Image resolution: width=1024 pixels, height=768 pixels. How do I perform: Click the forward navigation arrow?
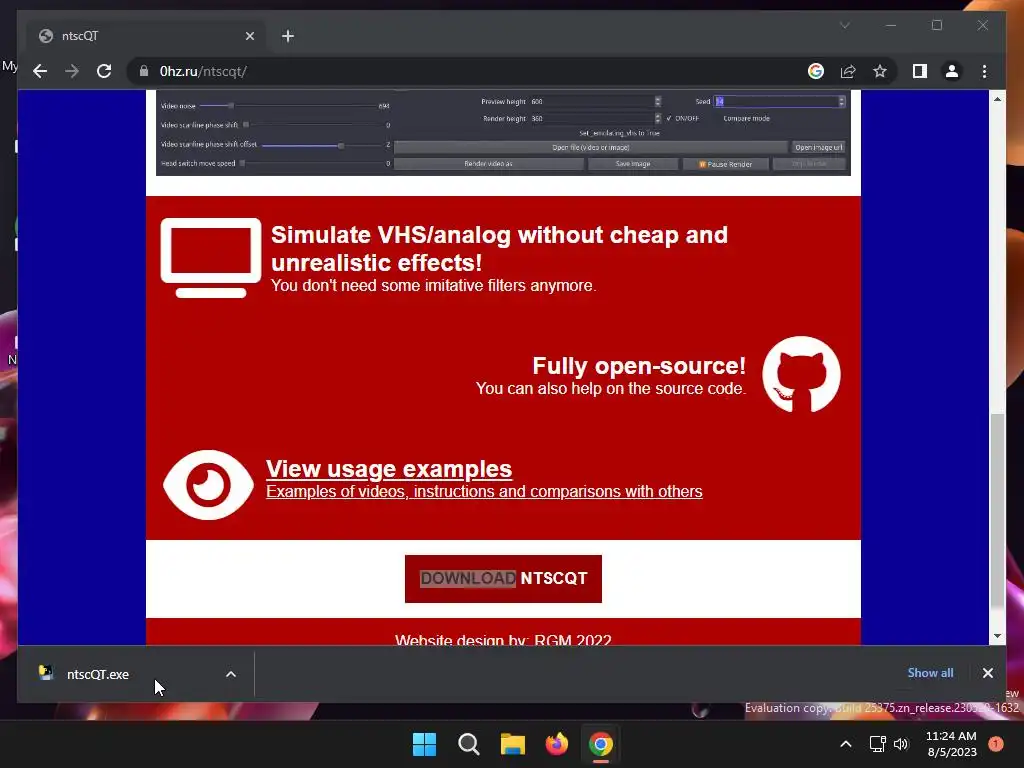[72, 71]
